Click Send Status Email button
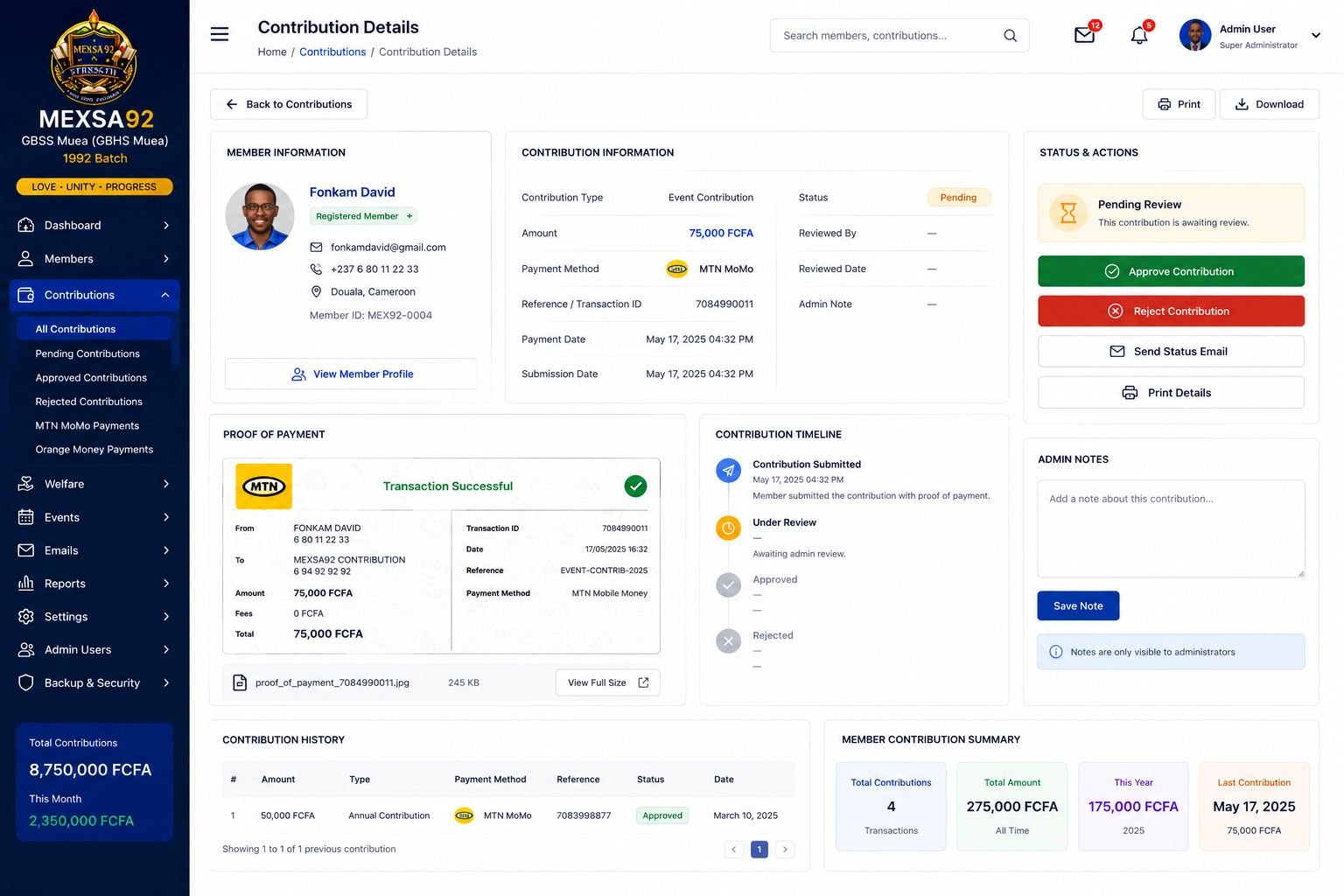1344x896 pixels. tap(1171, 352)
